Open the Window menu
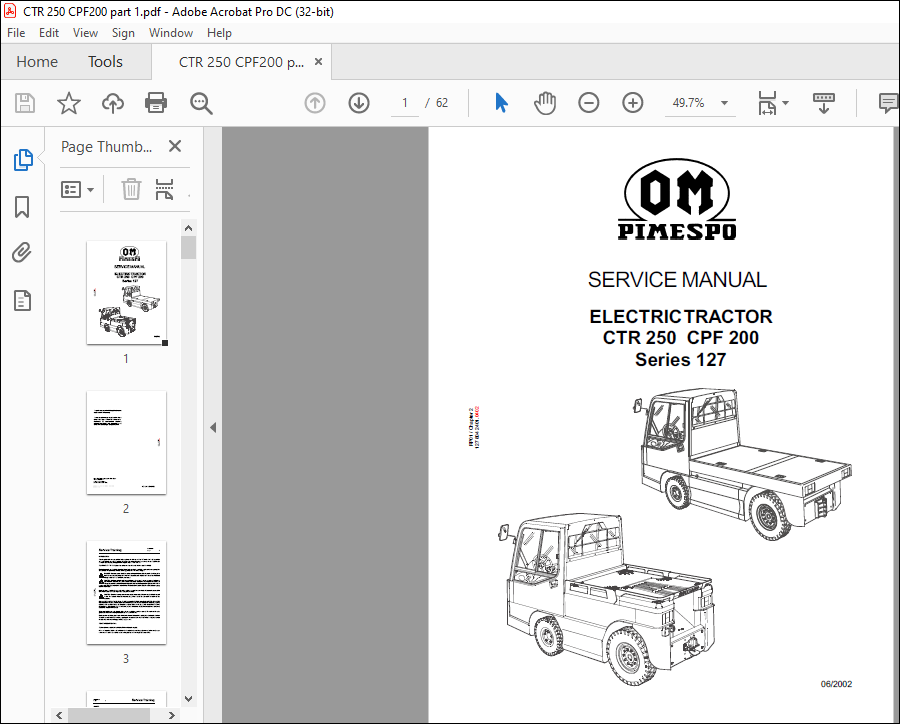The height and width of the screenshot is (724, 900). tap(170, 33)
